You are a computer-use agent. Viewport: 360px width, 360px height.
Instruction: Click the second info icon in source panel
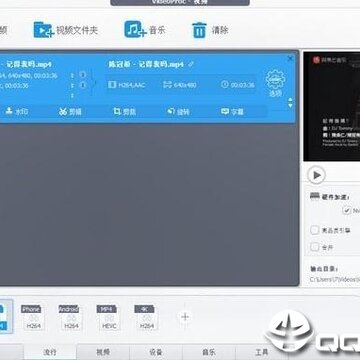tap(83, 85)
